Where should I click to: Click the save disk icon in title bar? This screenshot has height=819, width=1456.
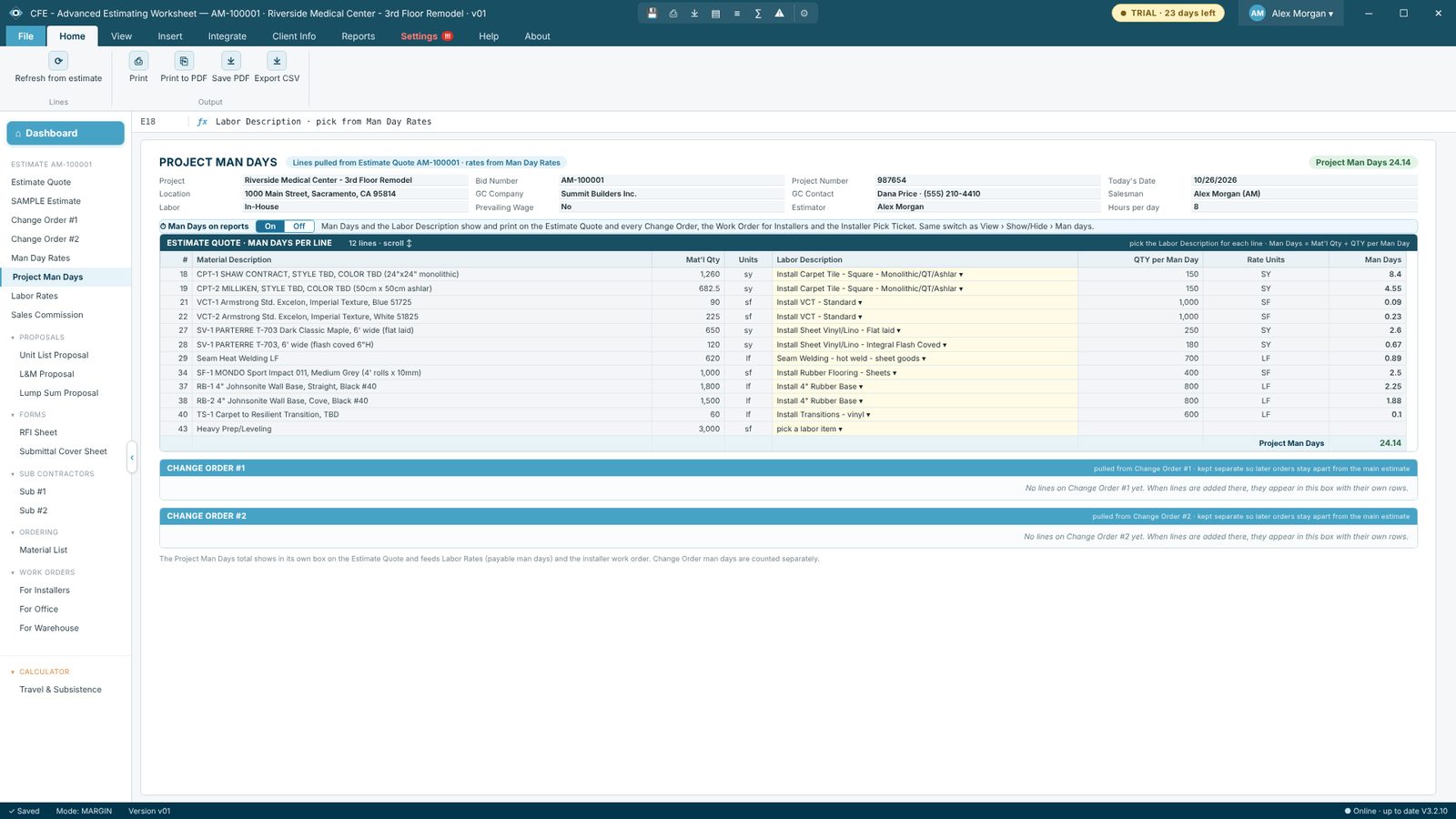pyautogui.click(x=652, y=14)
